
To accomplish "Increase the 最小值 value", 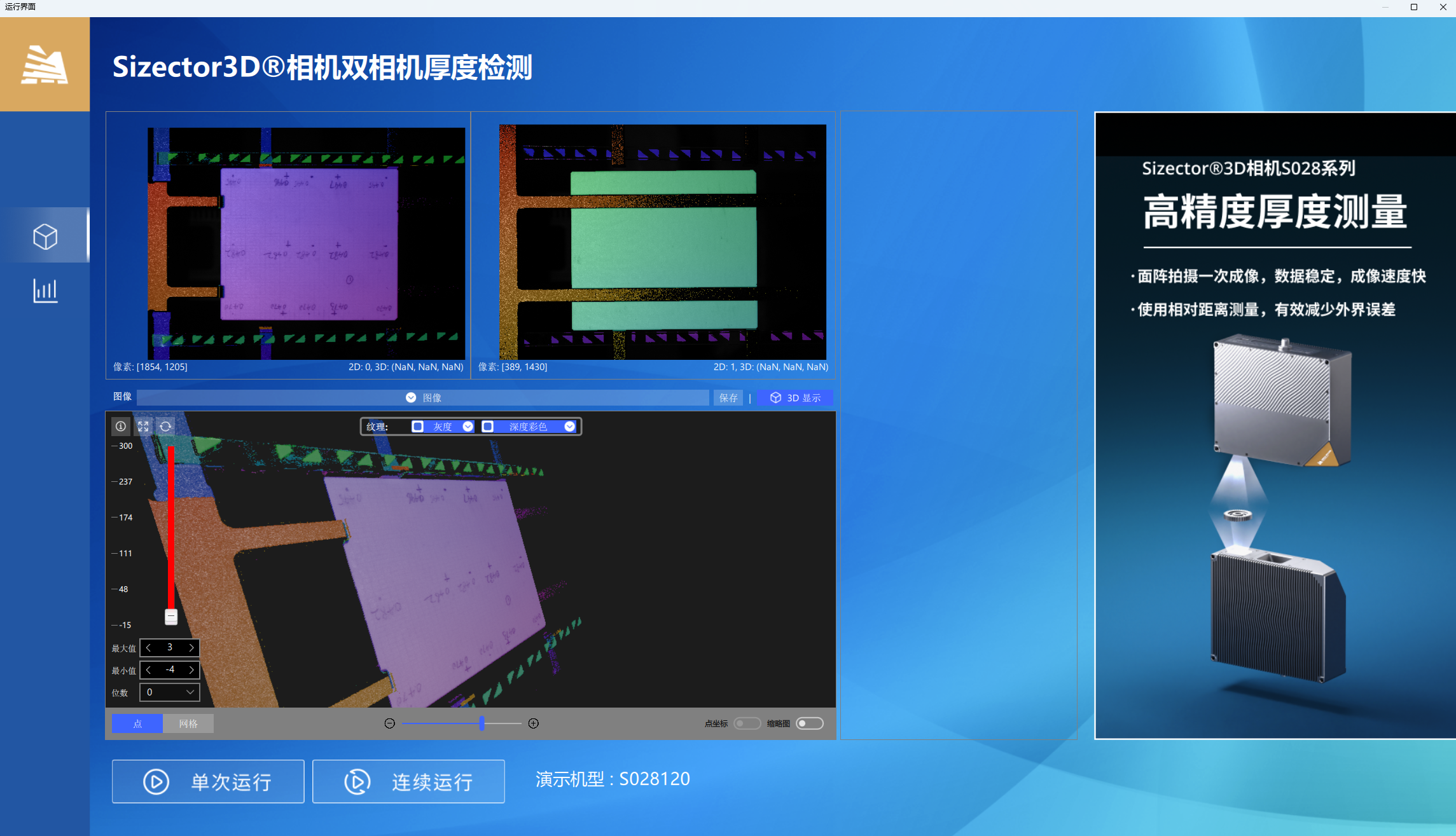I will [x=191, y=670].
